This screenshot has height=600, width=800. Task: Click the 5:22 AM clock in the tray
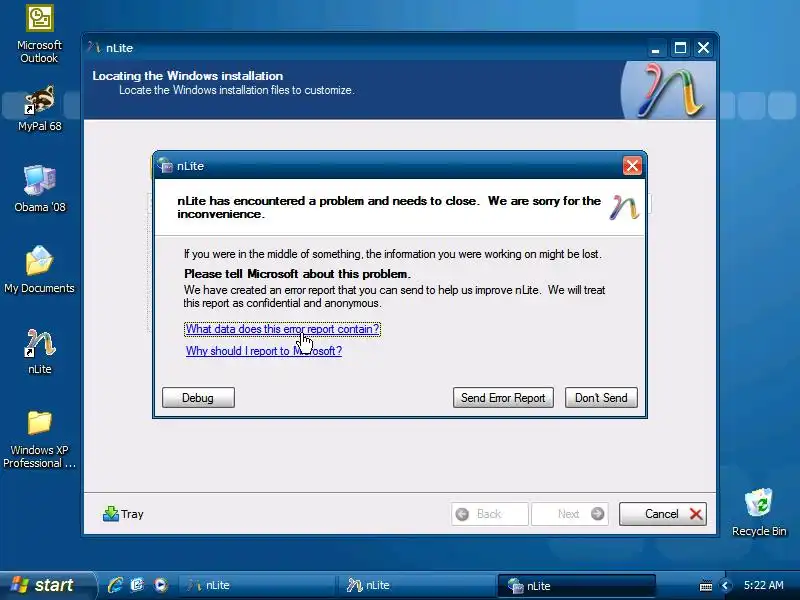(763, 585)
